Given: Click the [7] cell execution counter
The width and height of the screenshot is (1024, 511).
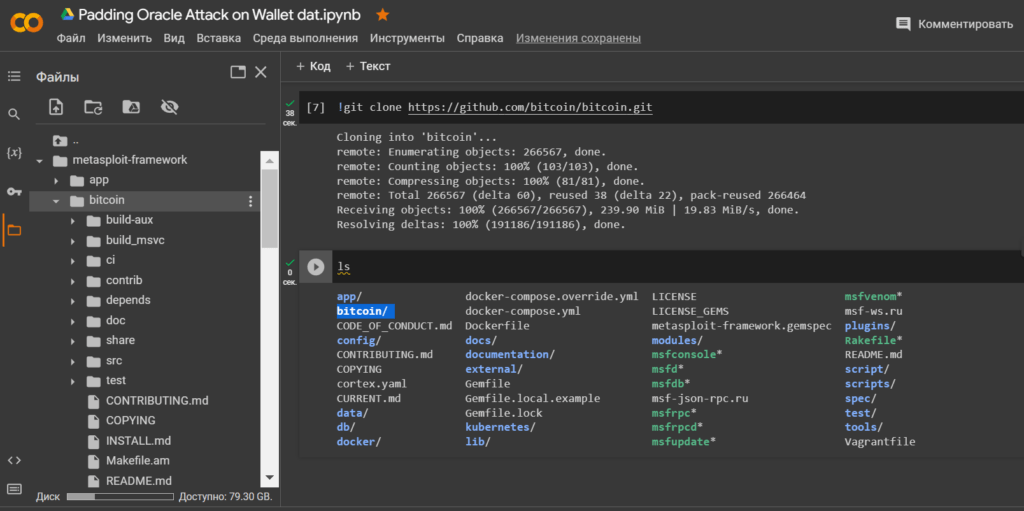Looking at the screenshot, I should pos(315,108).
